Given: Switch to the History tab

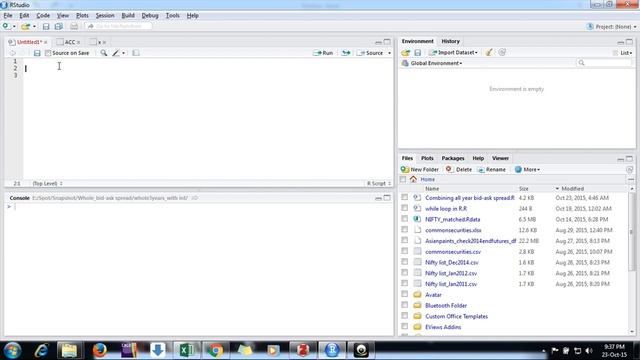Looking at the screenshot, I should point(451,41).
